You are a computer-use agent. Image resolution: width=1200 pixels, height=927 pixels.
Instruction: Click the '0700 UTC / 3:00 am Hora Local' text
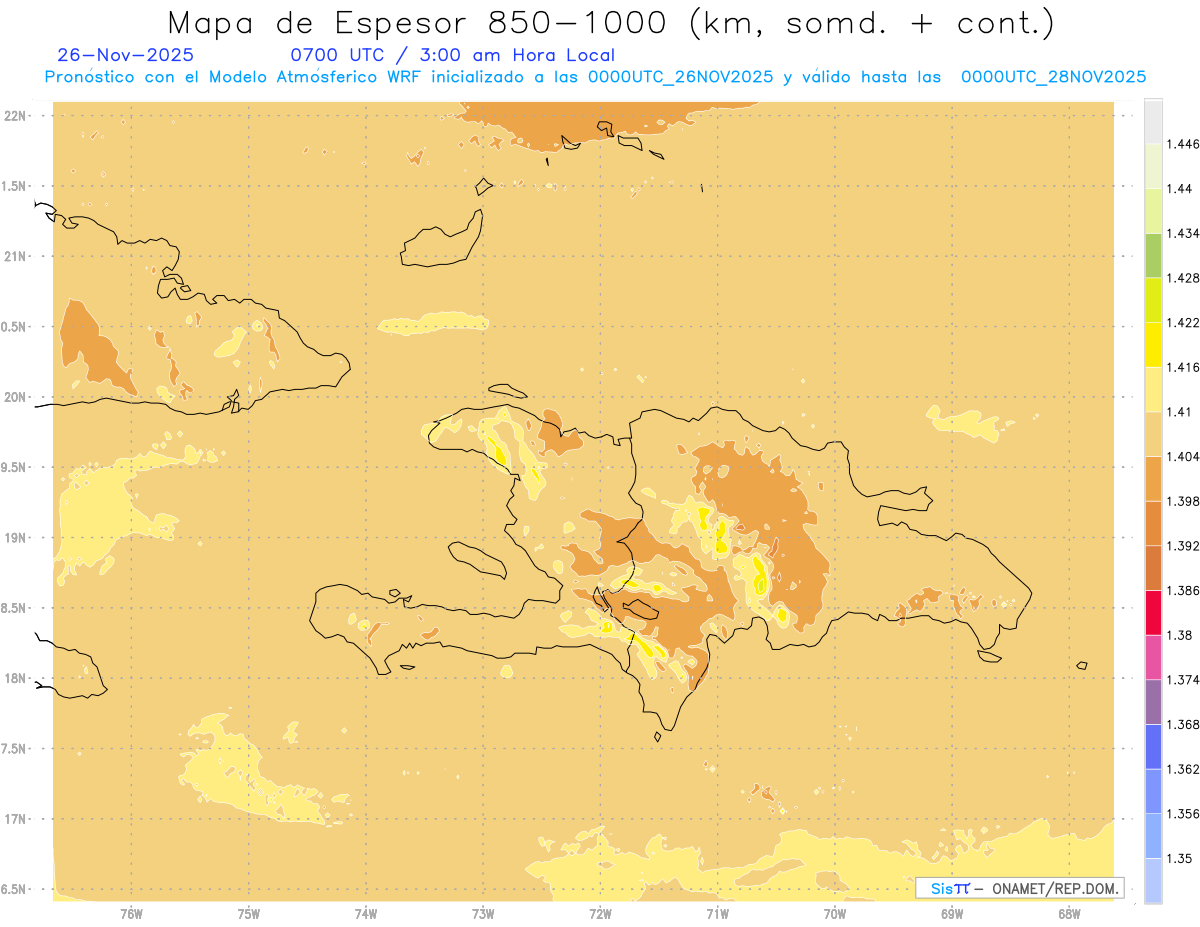452,55
